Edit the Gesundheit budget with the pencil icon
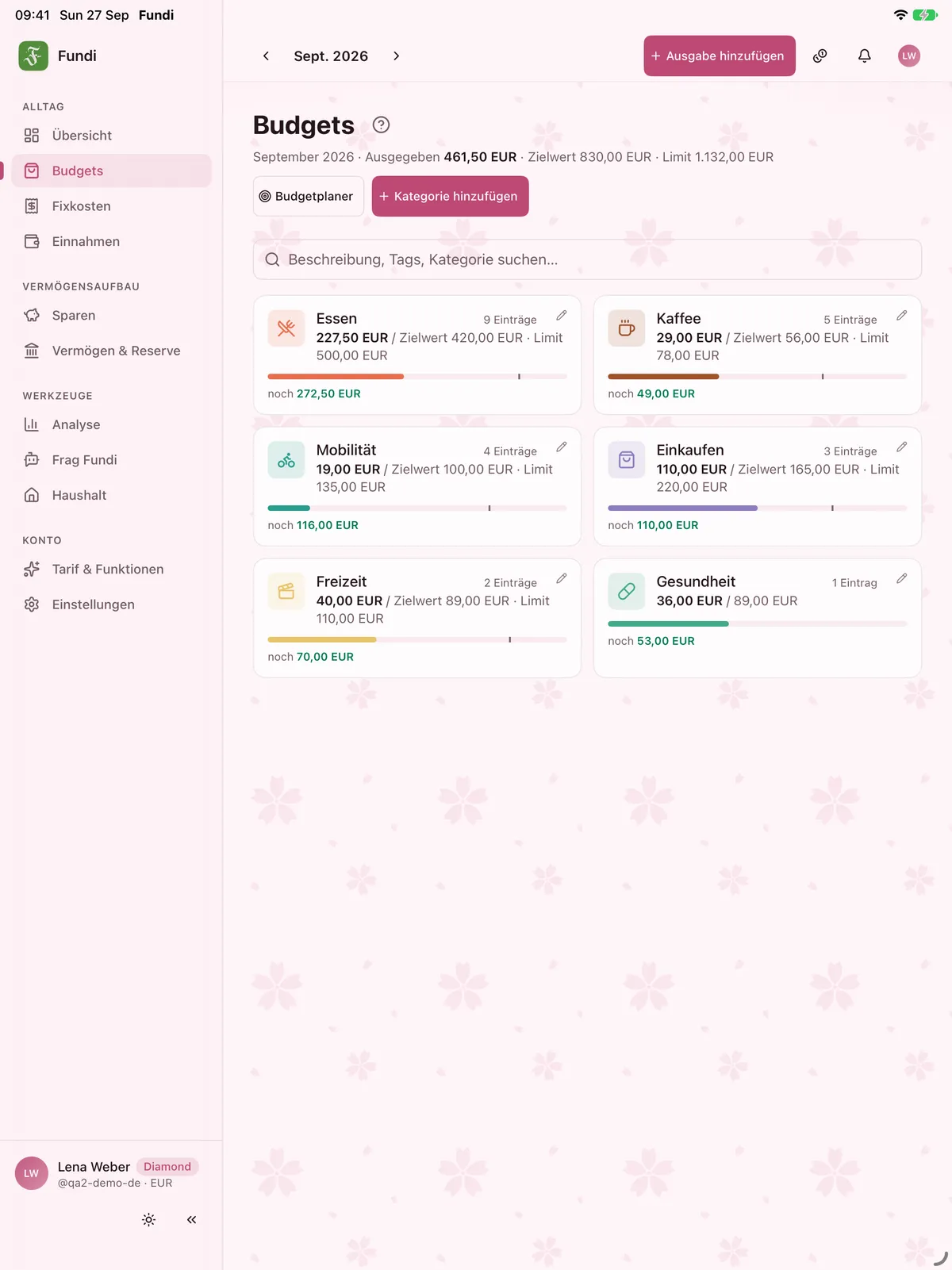 (901, 579)
